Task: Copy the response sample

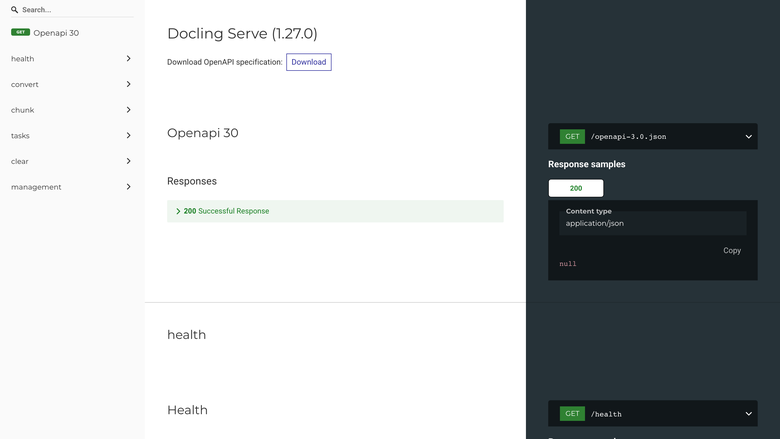Action: pos(732,251)
